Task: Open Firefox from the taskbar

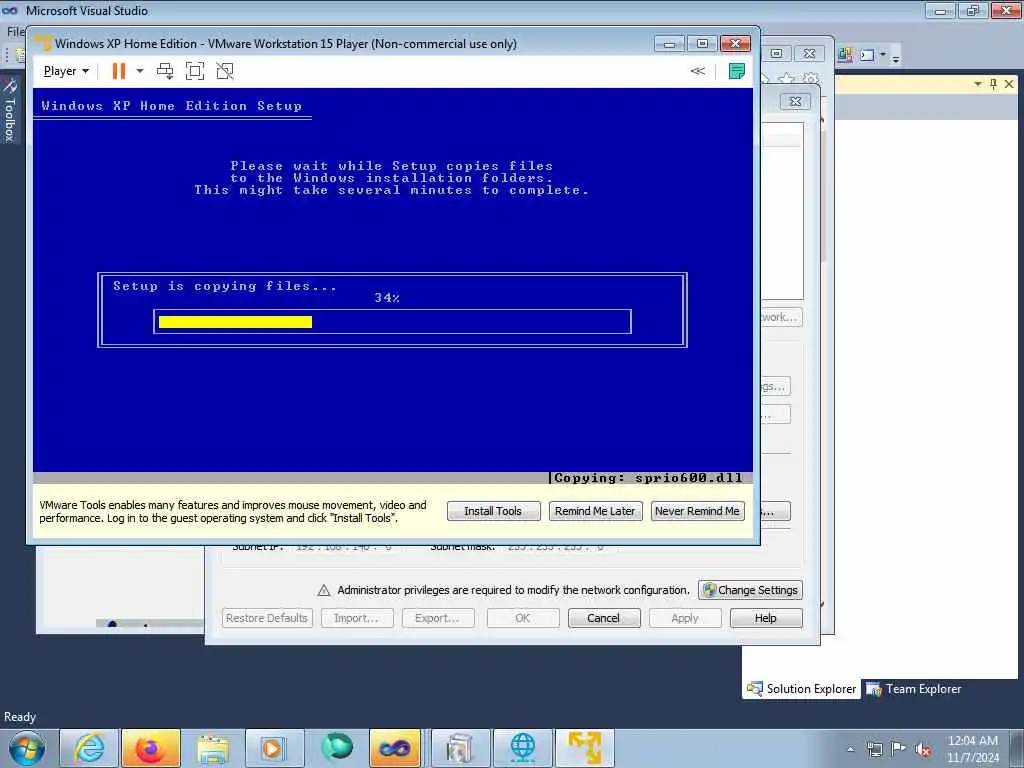Action: (151, 748)
